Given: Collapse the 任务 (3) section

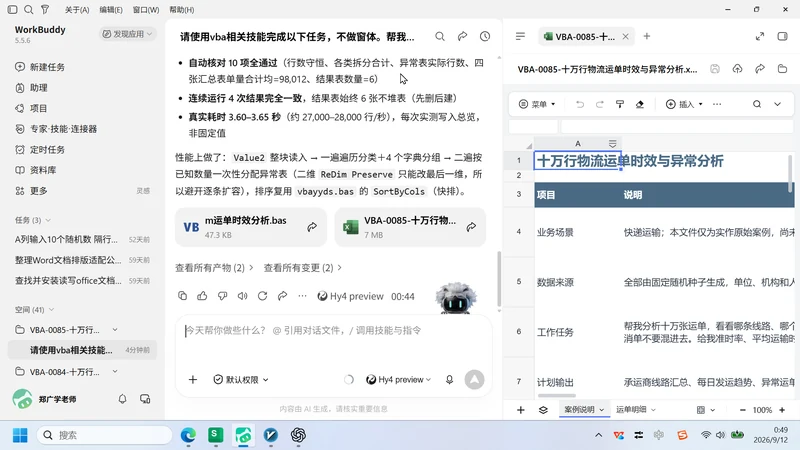Looking at the screenshot, I should tap(33, 220).
